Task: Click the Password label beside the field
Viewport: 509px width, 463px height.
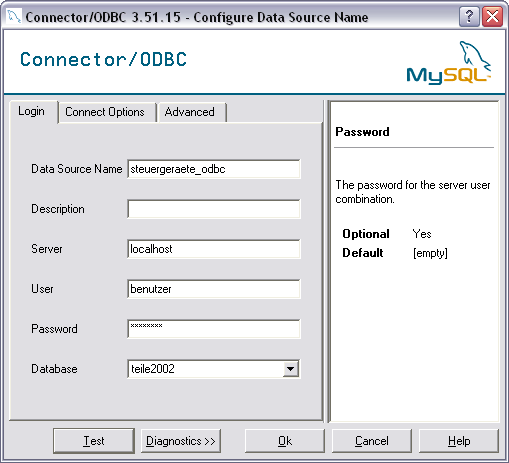Action: (x=54, y=329)
